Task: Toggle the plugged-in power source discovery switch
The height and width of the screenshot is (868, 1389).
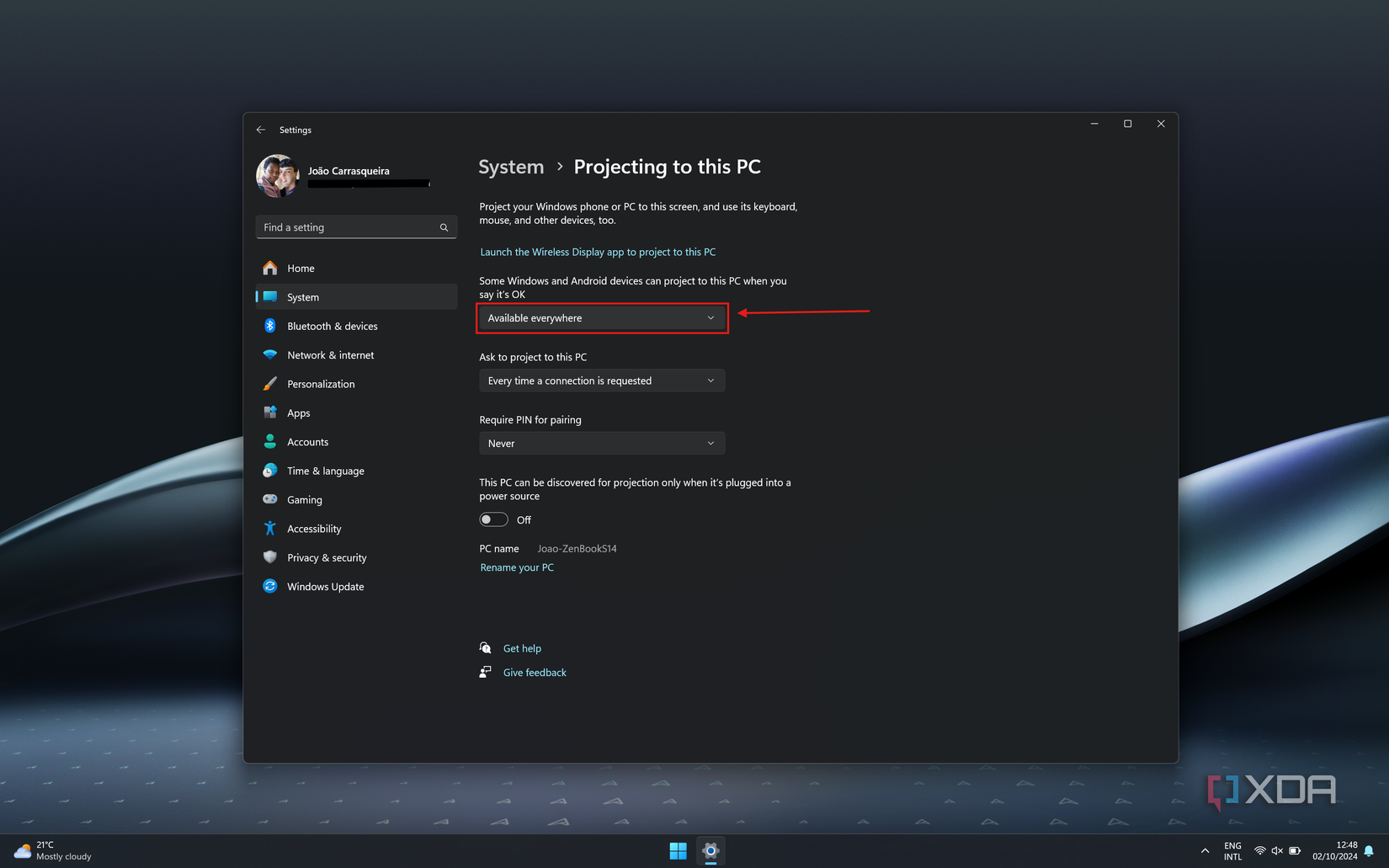Action: click(x=493, y=519)
